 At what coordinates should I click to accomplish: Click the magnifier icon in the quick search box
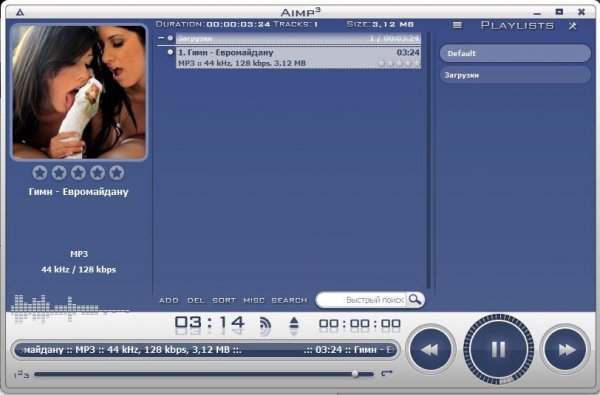tap(414, 299)
